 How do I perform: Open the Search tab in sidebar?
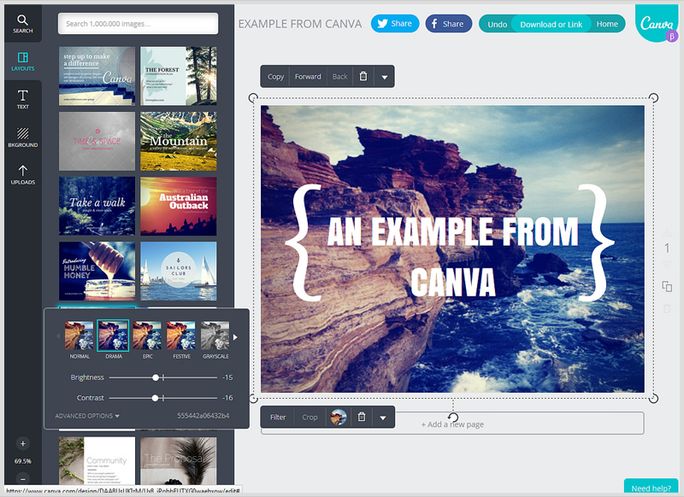point(23,24)
